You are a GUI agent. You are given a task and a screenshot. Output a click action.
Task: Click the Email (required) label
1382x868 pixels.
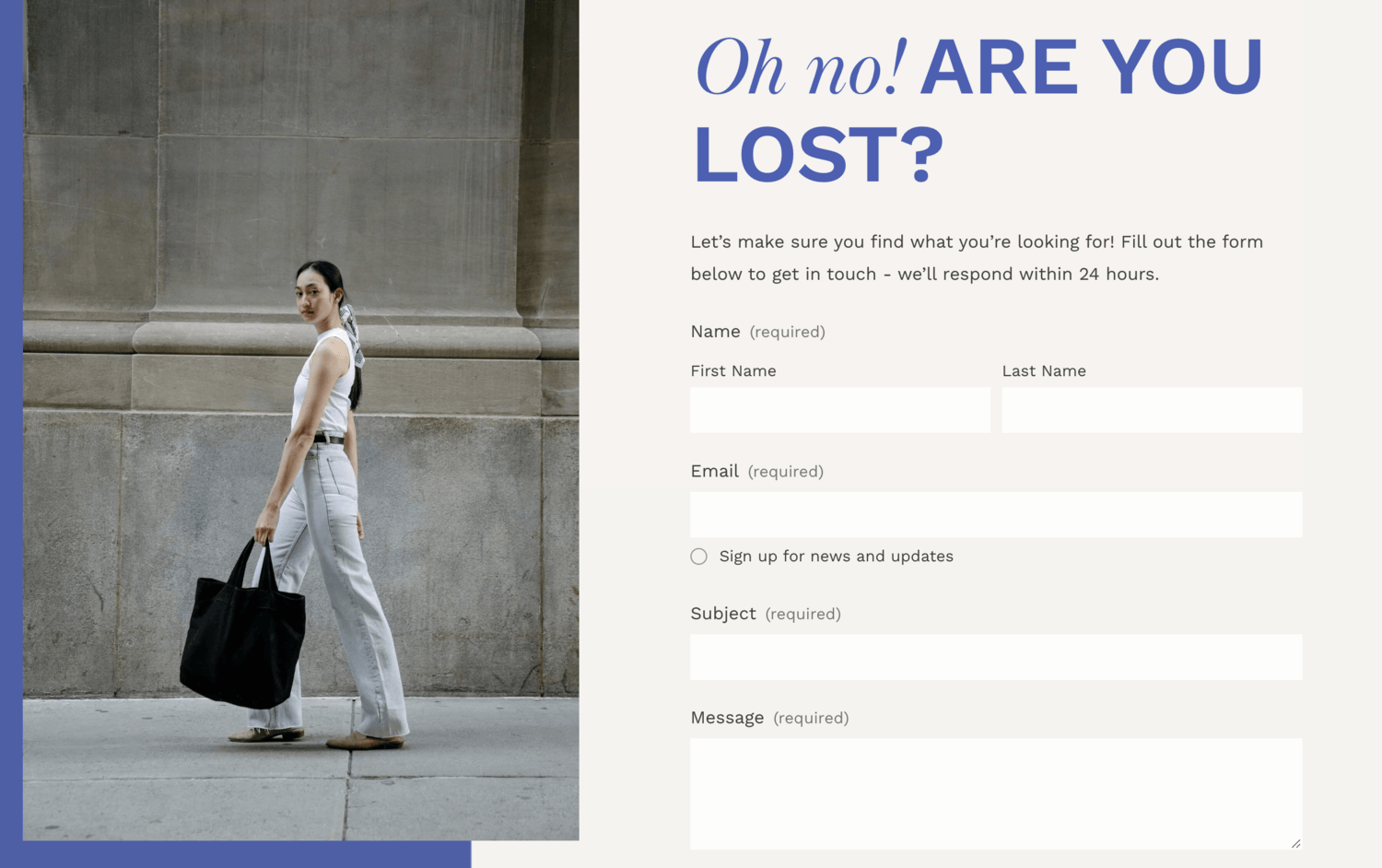click(x=756, y=471)
